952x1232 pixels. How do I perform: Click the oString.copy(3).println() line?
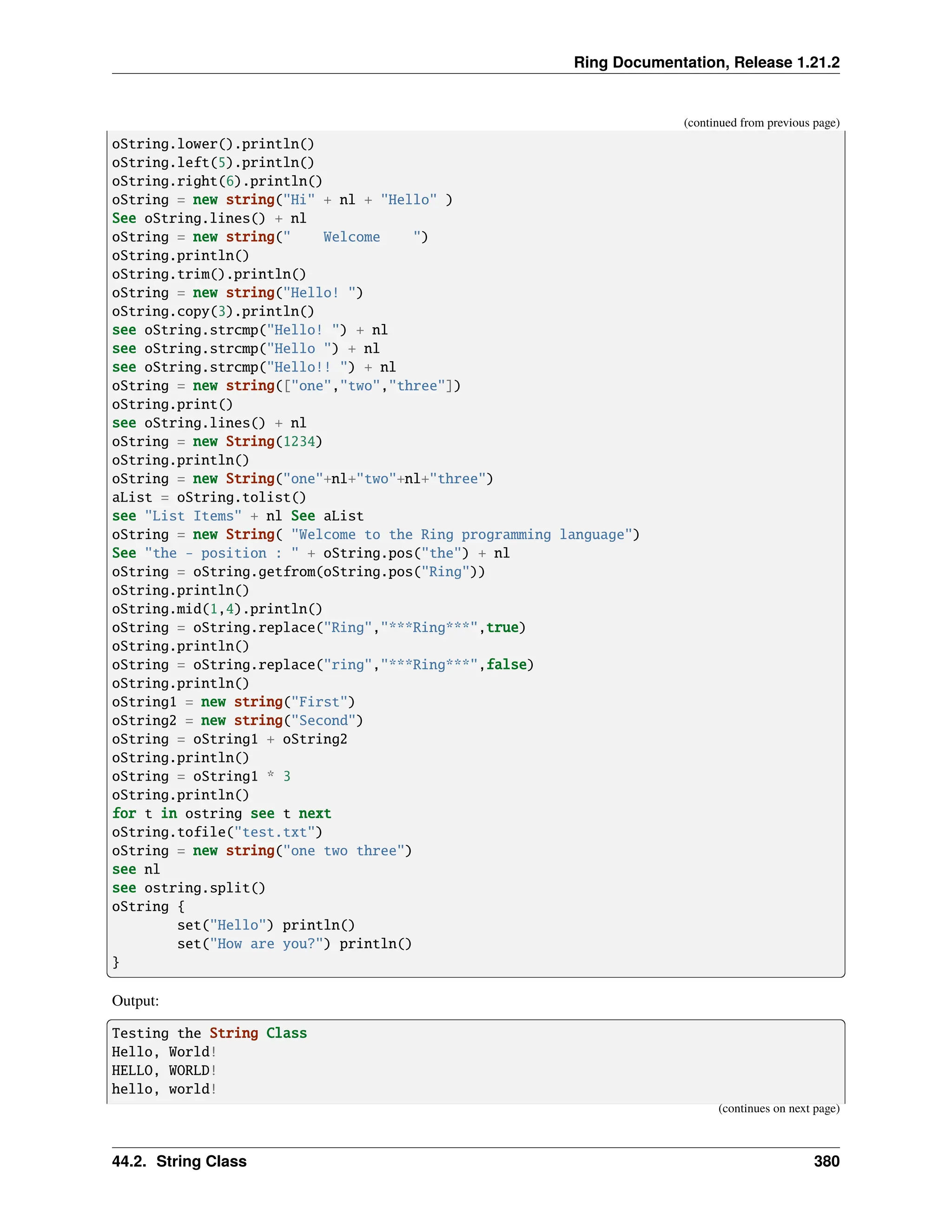tap(212, 312)
